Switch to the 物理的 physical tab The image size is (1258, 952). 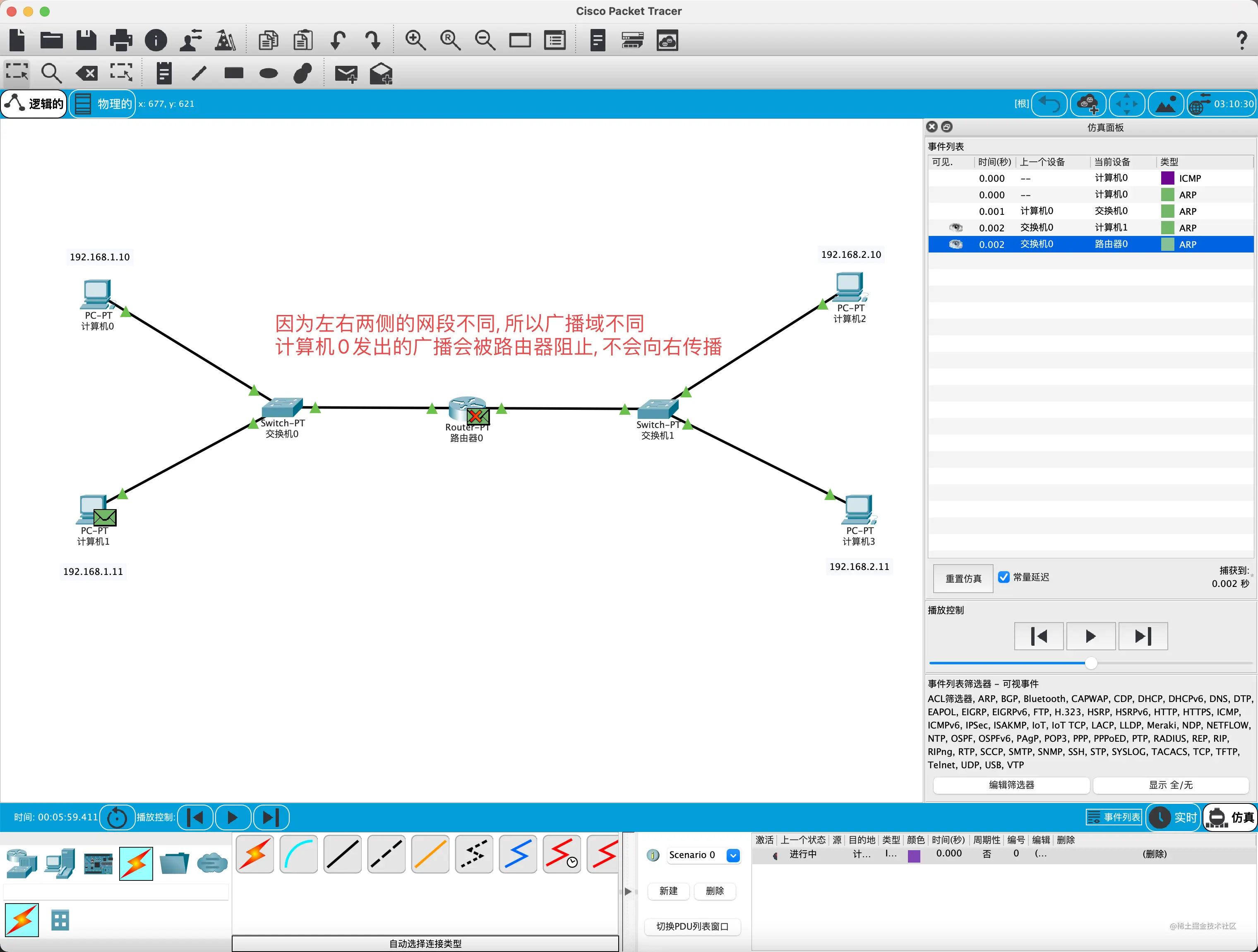[x=102, y=104]
